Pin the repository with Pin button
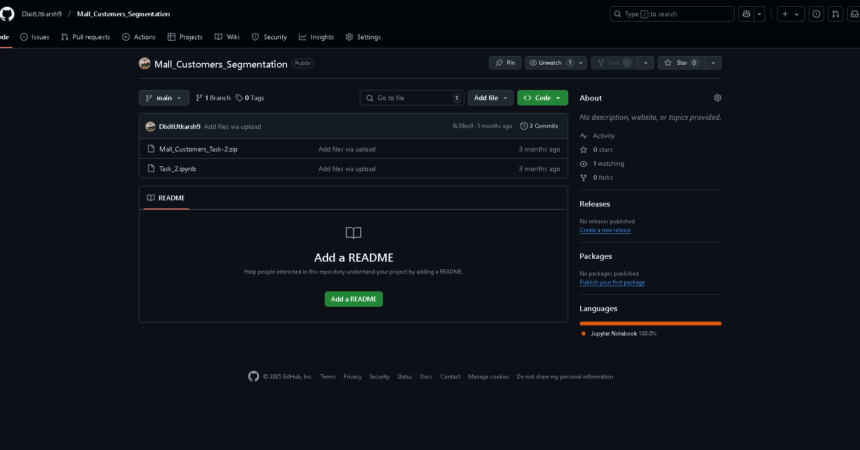Screen dimensions: 860x450 [x=505, y=63]
